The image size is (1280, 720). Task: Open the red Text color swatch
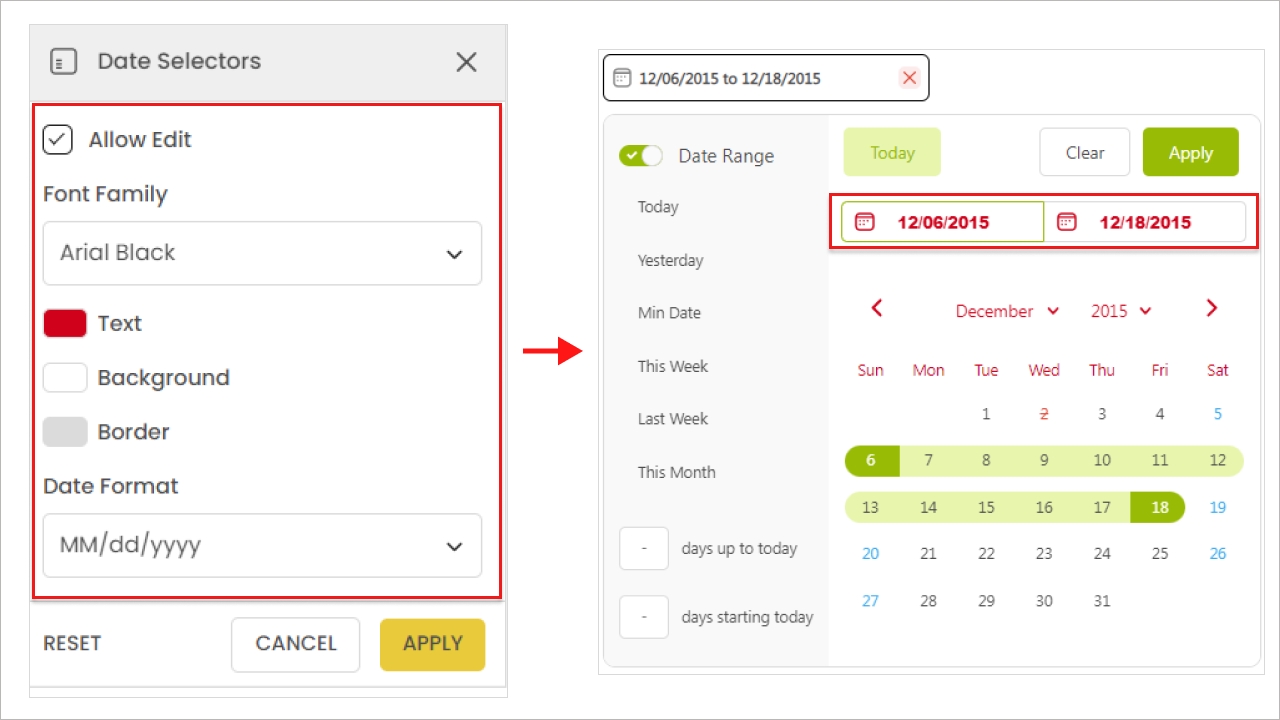(x=65, y=324)
